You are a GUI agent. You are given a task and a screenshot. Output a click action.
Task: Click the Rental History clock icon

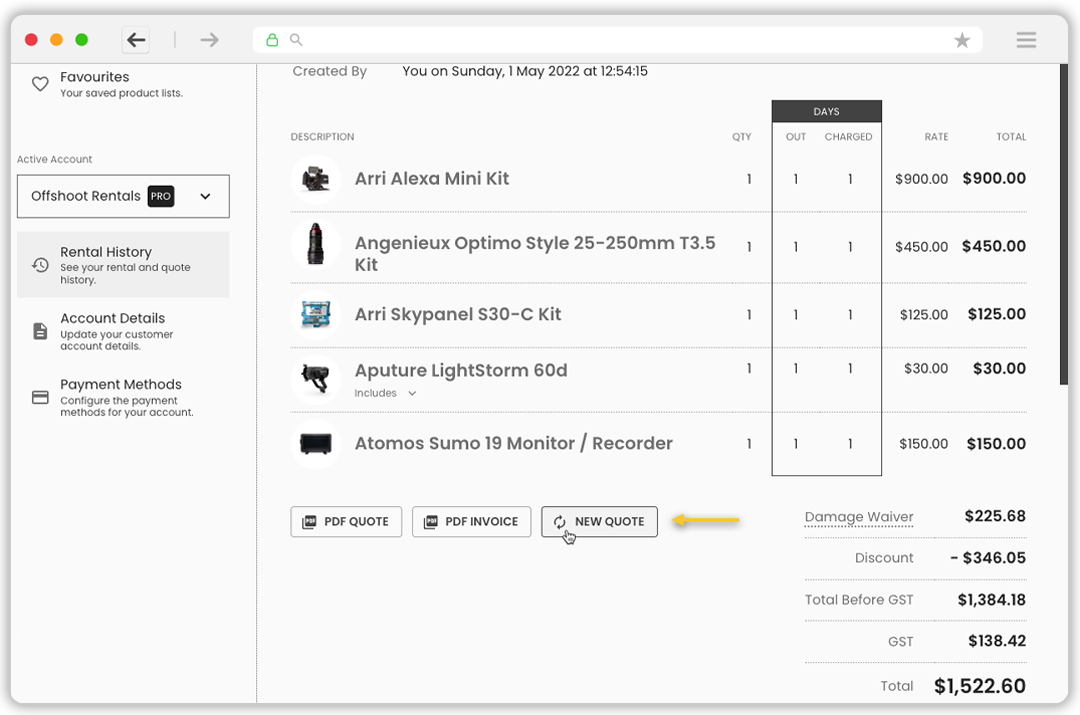point(41,265)
